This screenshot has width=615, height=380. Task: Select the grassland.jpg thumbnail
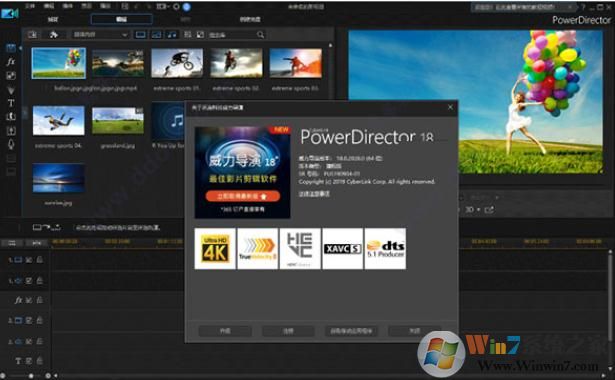[x=118, y=120]
